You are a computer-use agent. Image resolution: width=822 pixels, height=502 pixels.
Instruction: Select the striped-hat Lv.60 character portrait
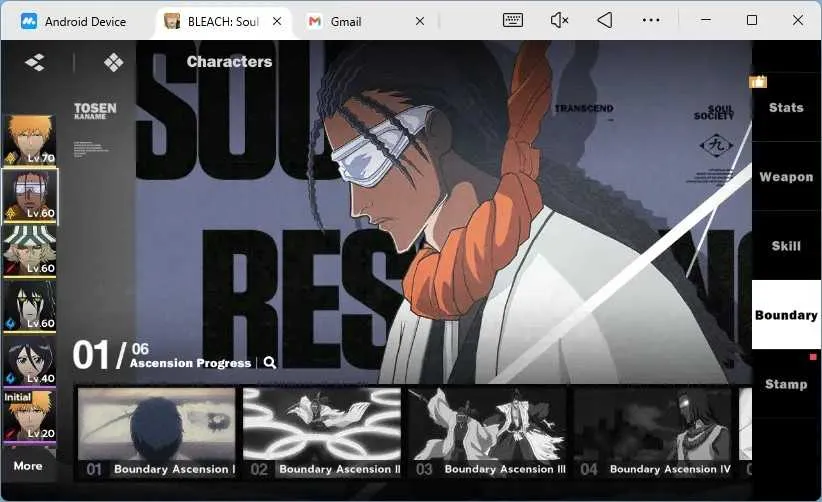click(x=30, y=251)
